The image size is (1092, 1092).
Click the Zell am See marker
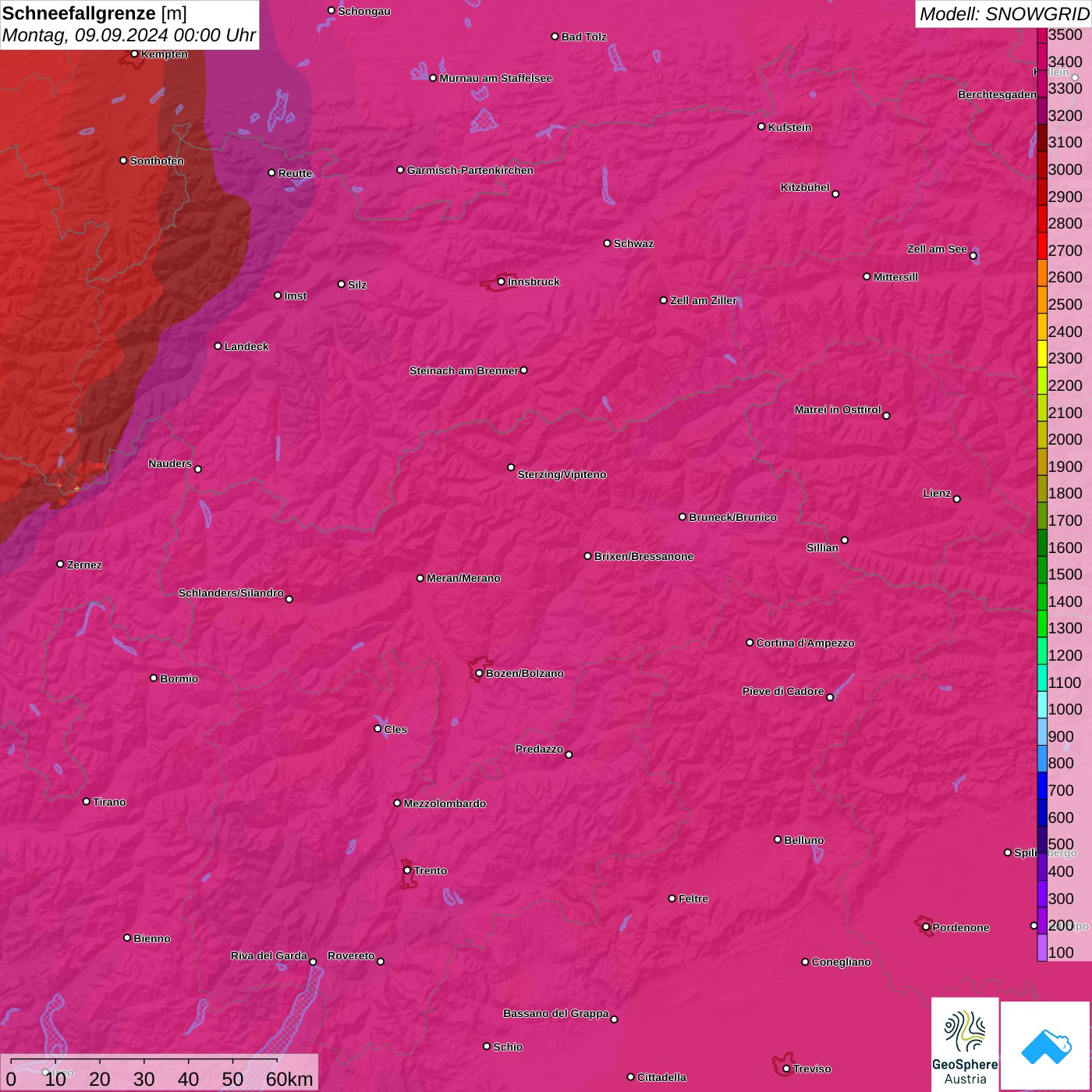coord(973,255)
